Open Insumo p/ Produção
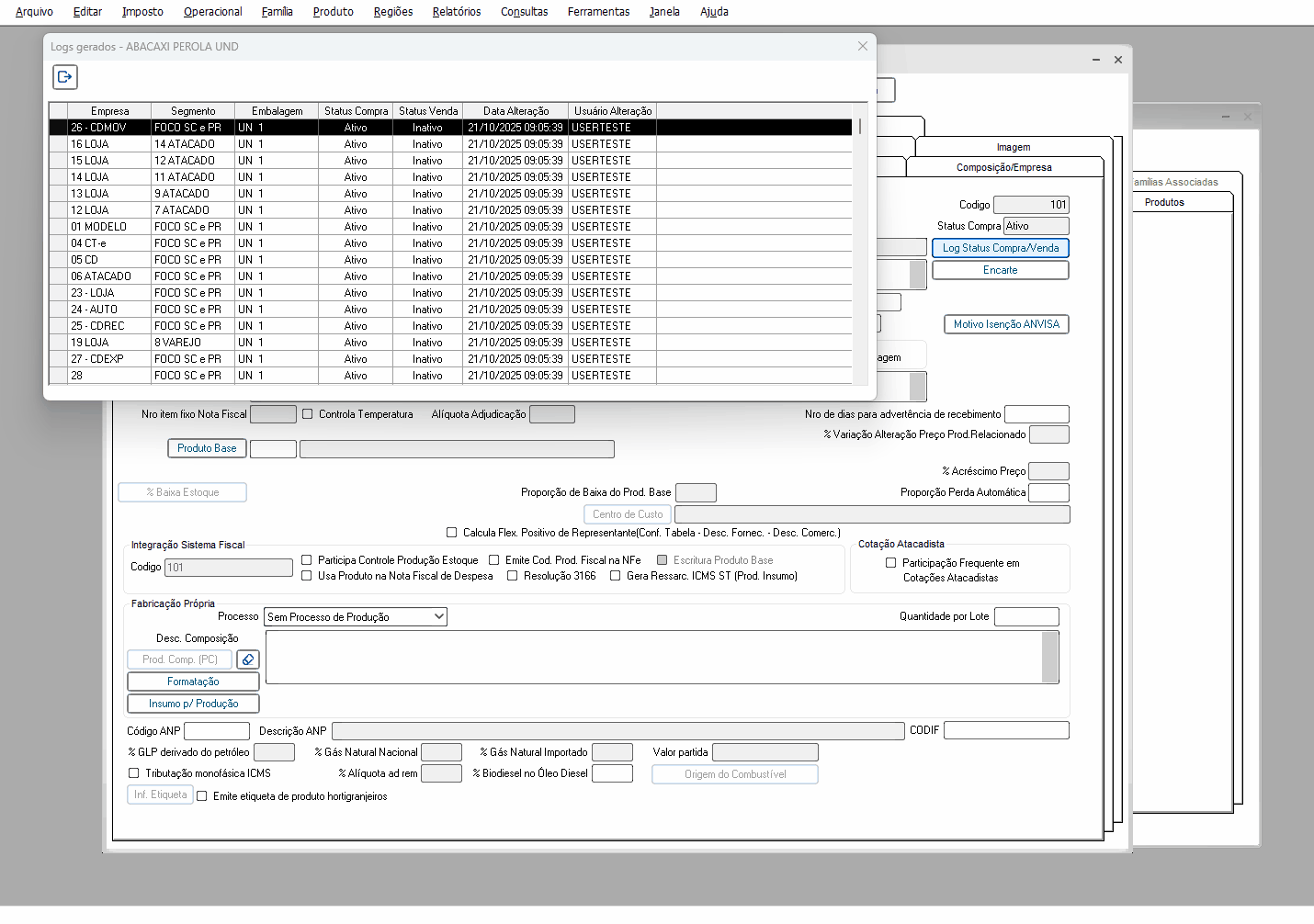This screenshot has height=924, width=1314. point(193,704)
